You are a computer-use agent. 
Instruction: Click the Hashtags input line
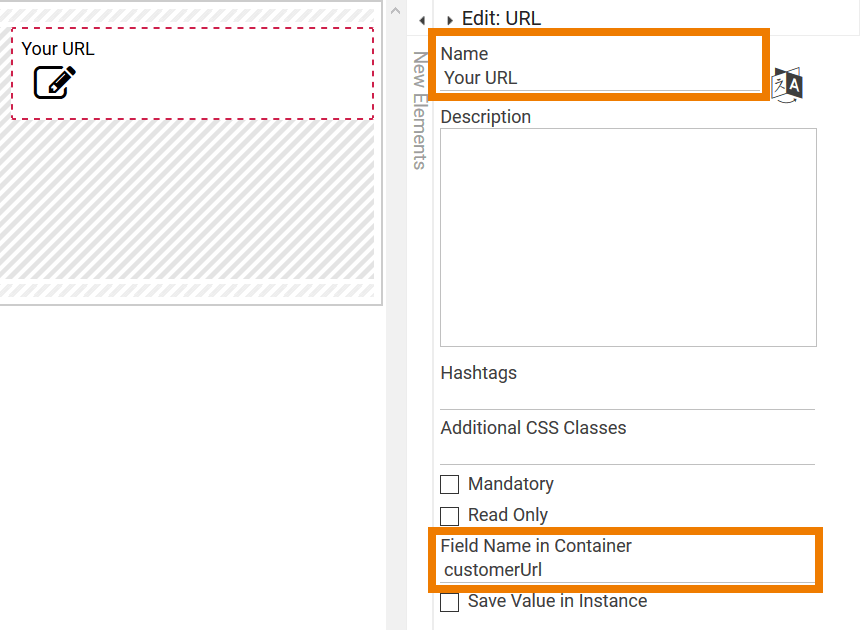(x=627, y=398)
